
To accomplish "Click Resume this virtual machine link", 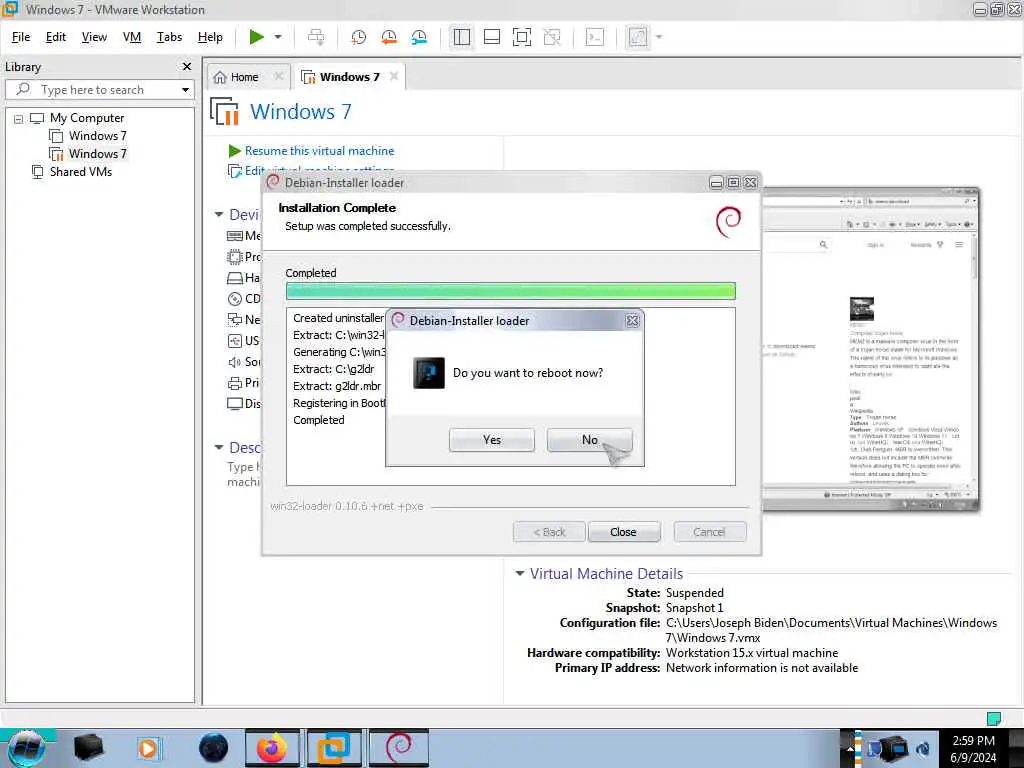I will [x=319, y=151].
